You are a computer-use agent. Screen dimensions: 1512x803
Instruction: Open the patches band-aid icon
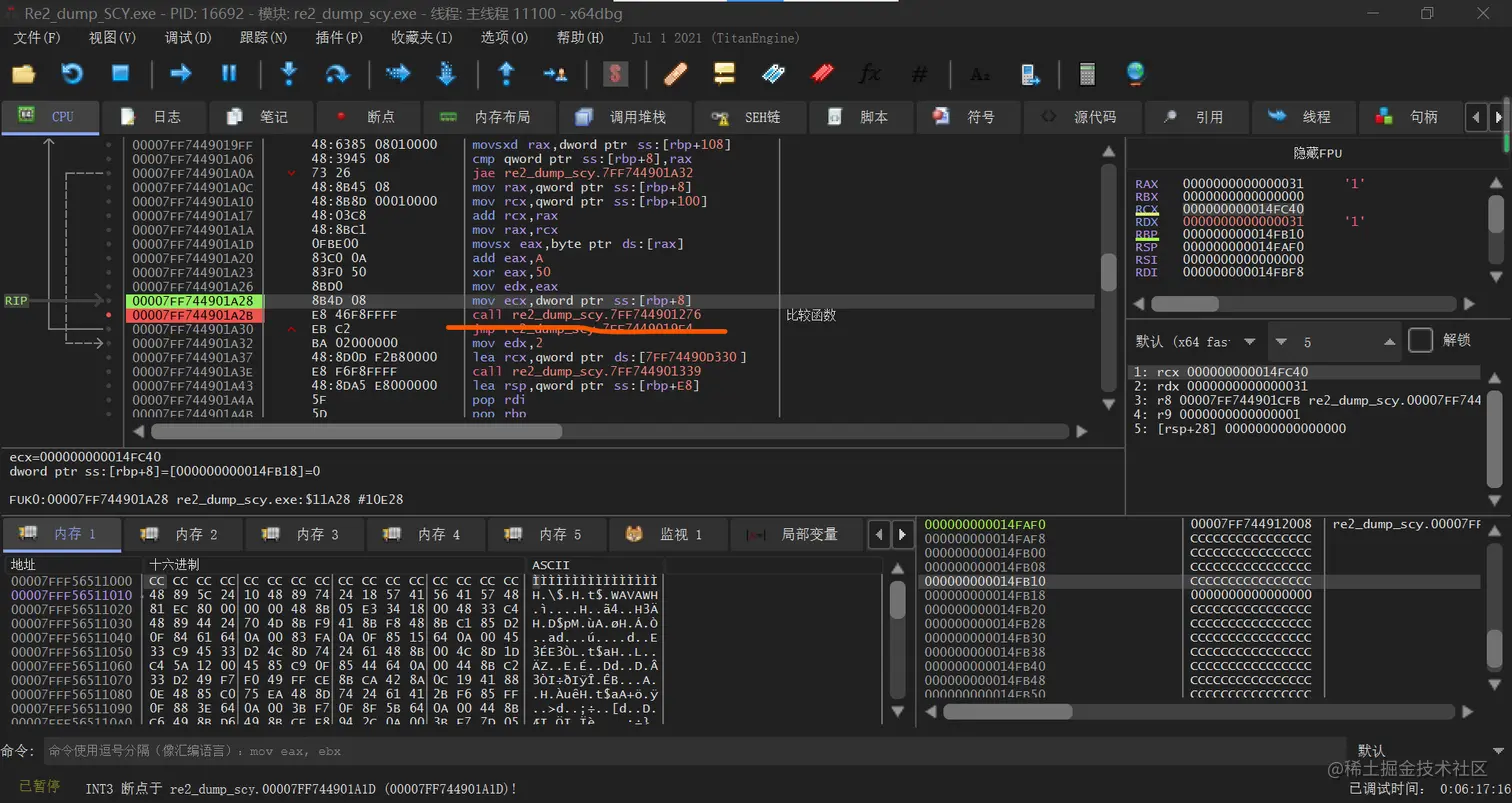[676, 73]
